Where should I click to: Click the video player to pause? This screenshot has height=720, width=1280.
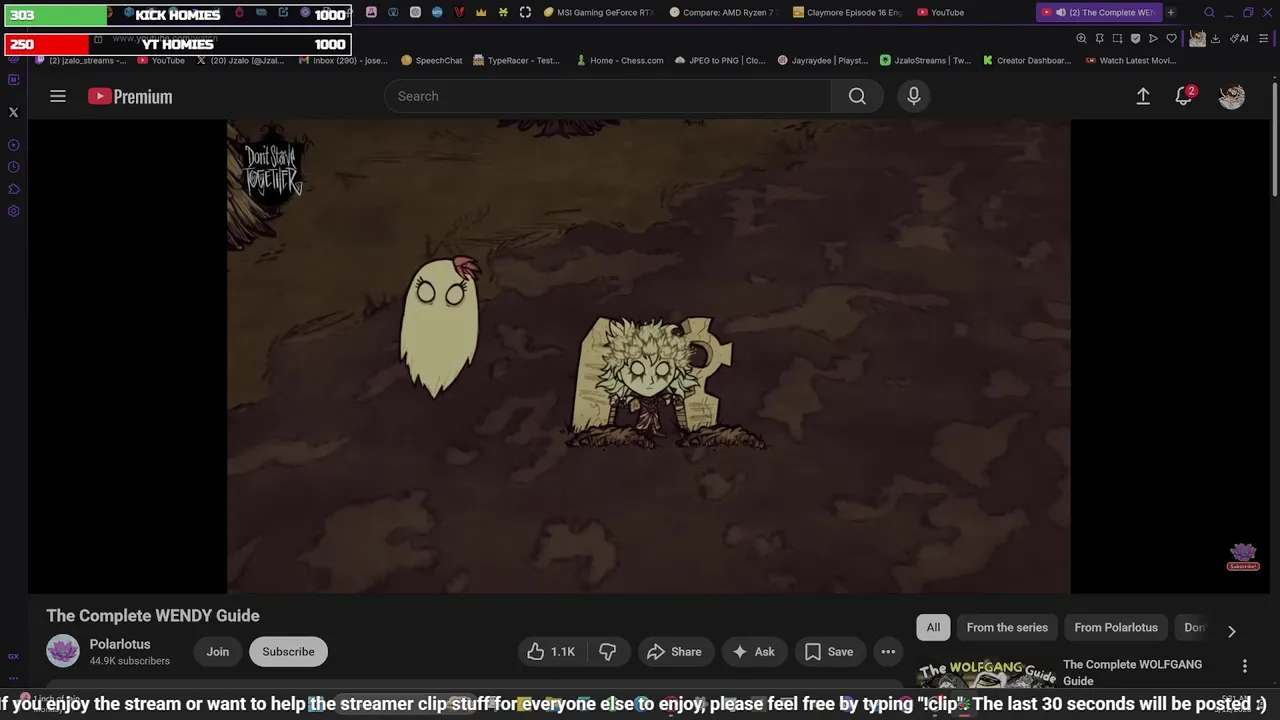648,357
